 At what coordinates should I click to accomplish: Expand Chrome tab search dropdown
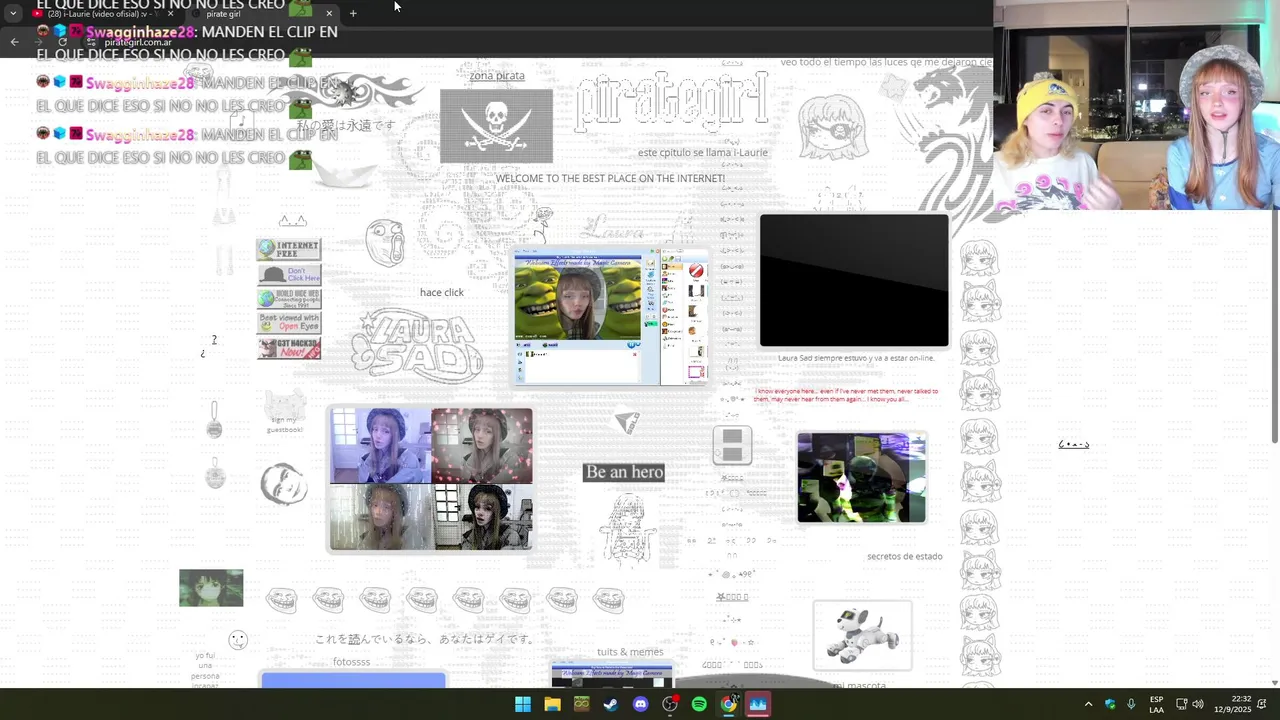click(x=13, y=13)
